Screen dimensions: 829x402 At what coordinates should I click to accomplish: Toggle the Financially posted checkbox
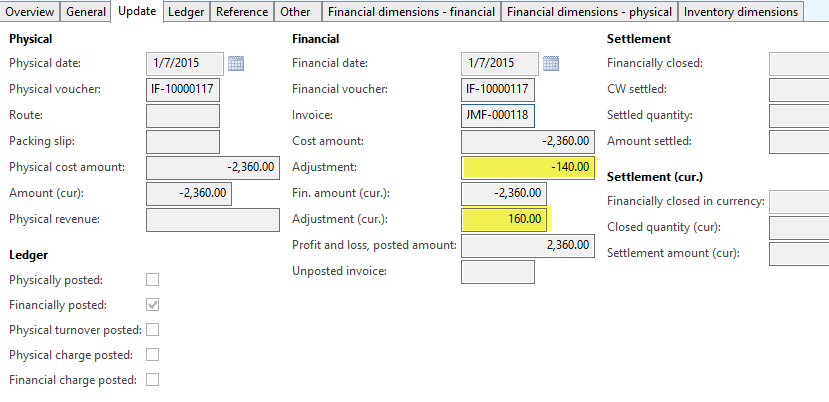tap(153, 304)
